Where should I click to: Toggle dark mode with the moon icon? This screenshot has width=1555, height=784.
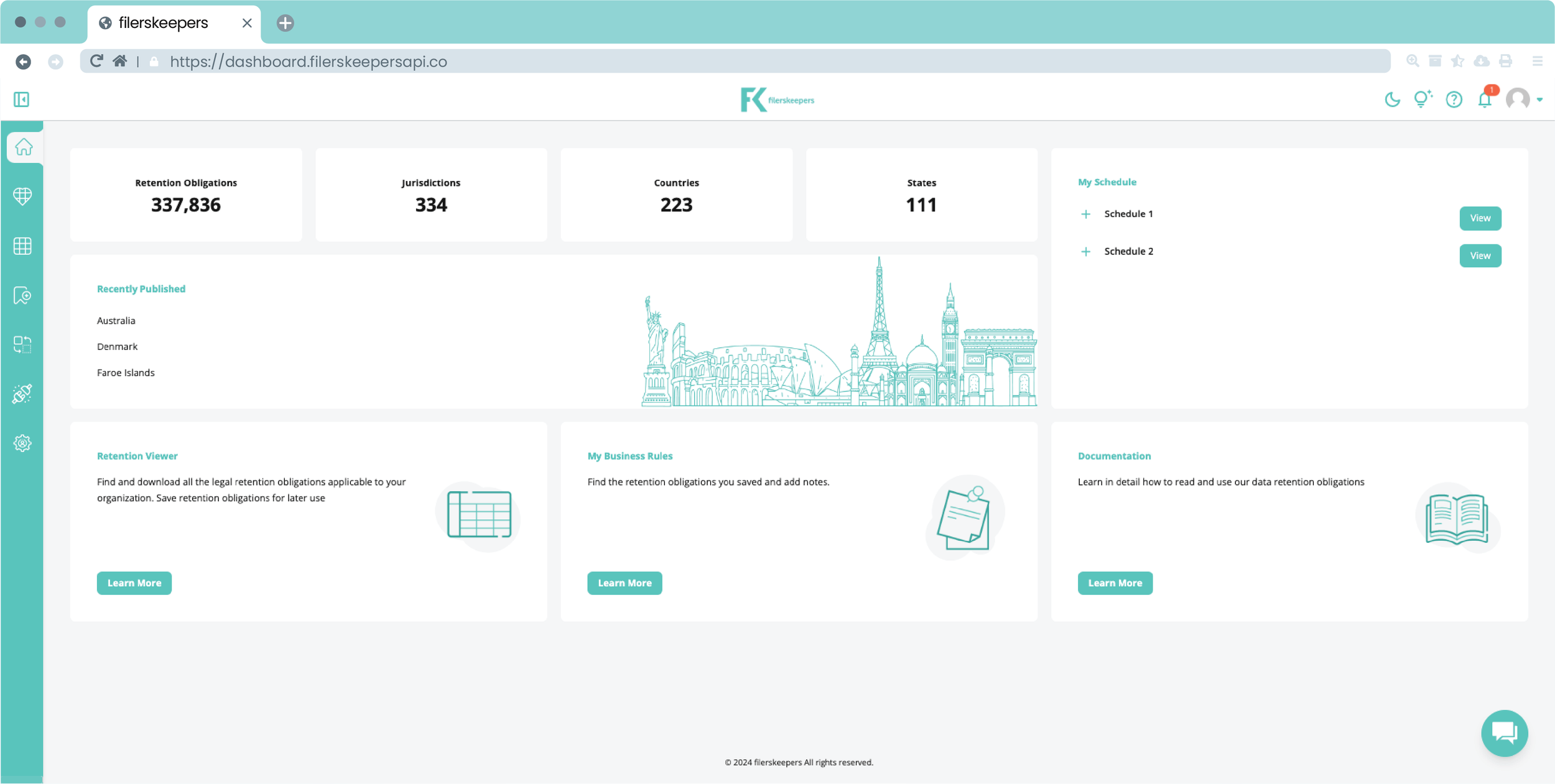pos(1392,99)
